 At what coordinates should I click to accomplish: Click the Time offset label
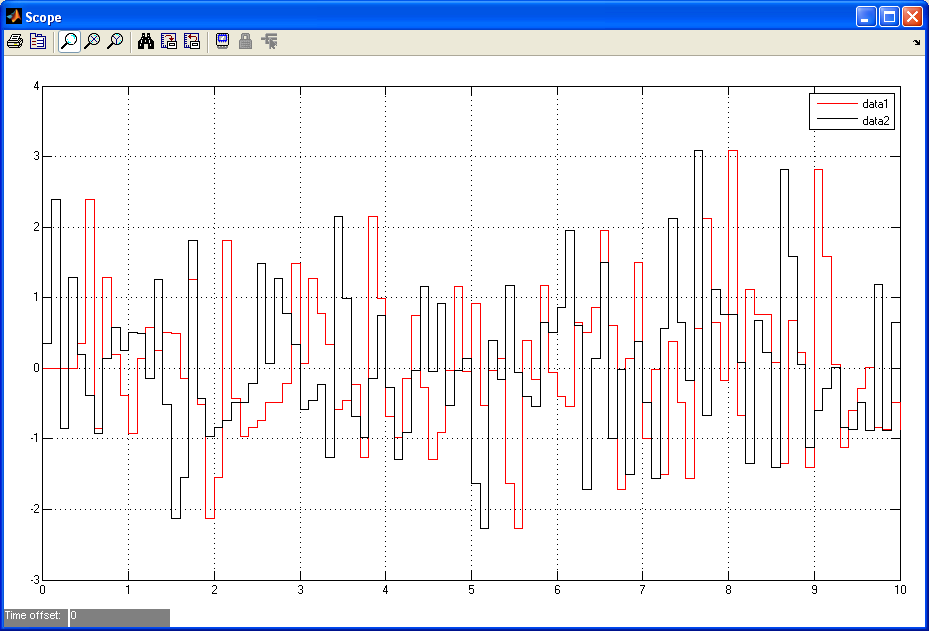coord(33,615)
